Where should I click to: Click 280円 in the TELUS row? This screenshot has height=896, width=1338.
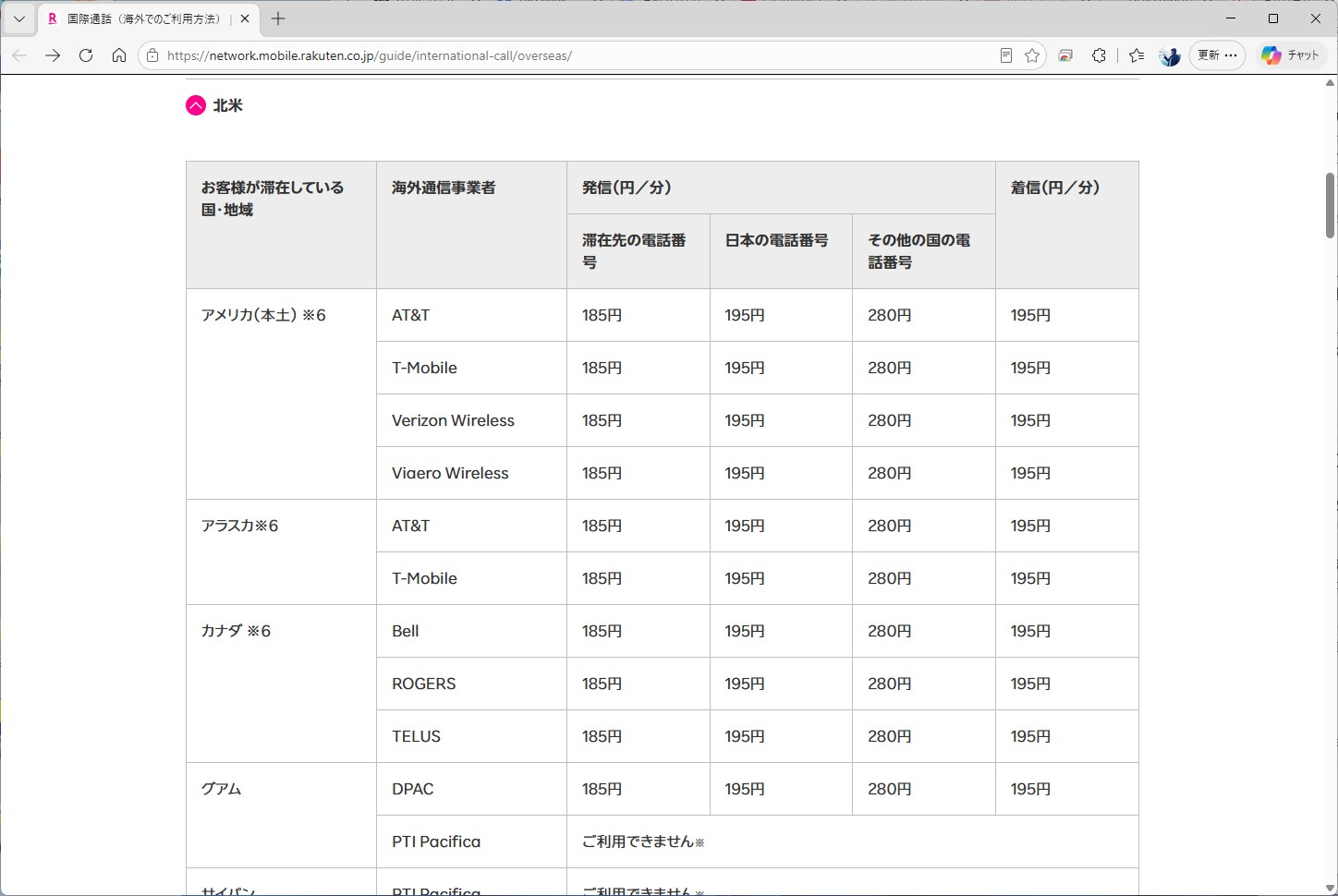(x=889, y=736)
